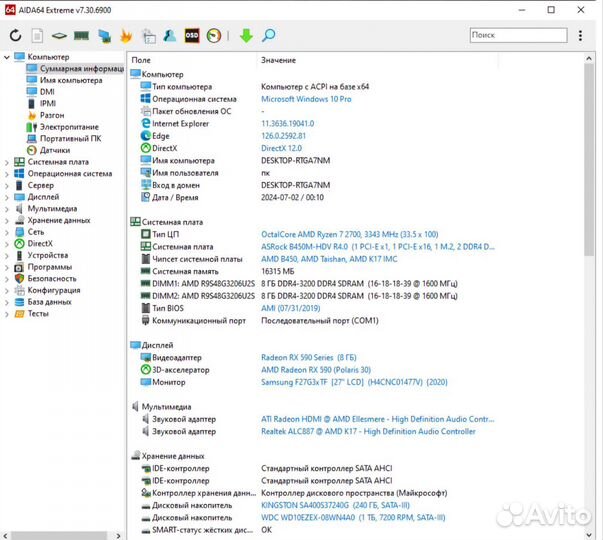Click the scroll down arrow
Viewport: 603px width, 540px height.
coord(588,535)
